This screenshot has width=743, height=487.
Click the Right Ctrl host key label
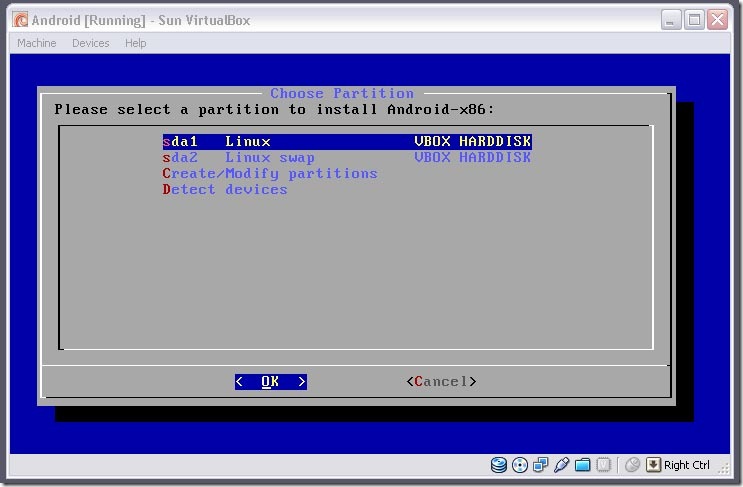[687, 465]
